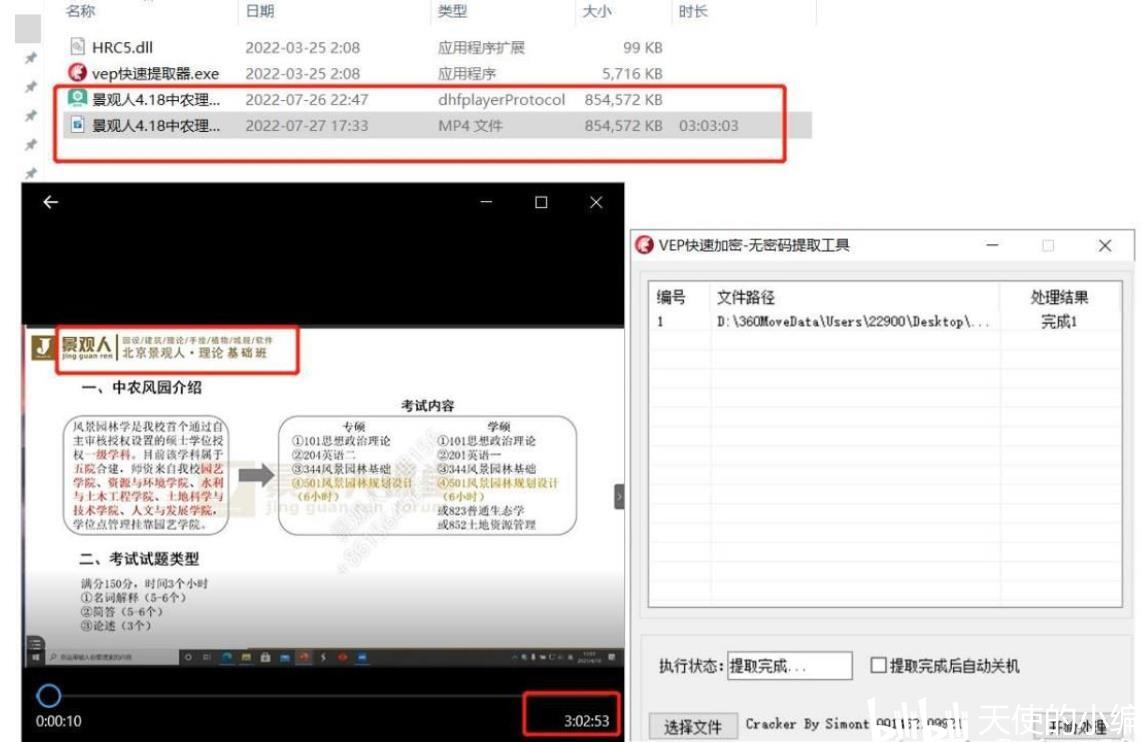Select the MP4 file 景观人4.18中农理
Viewport: 1142px width, 742px height.
437,125
